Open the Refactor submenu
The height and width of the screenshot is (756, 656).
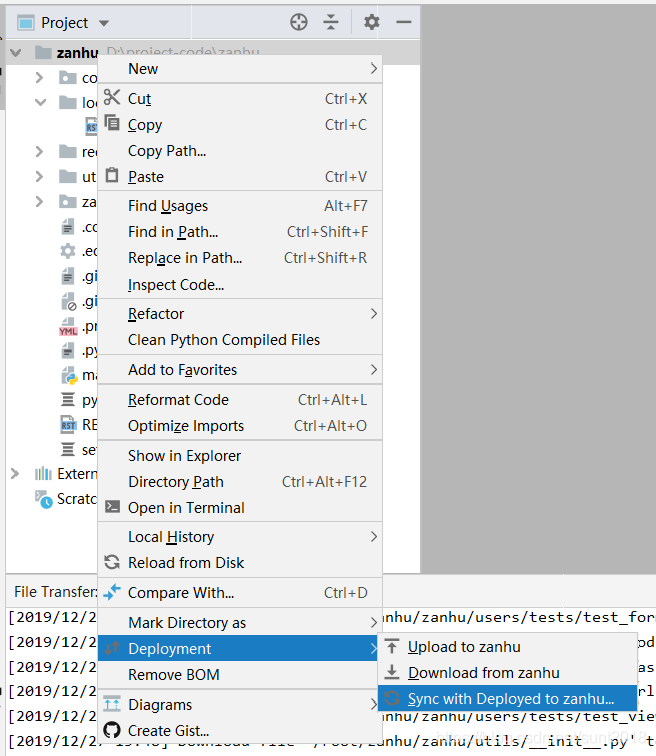pos(240,314)
